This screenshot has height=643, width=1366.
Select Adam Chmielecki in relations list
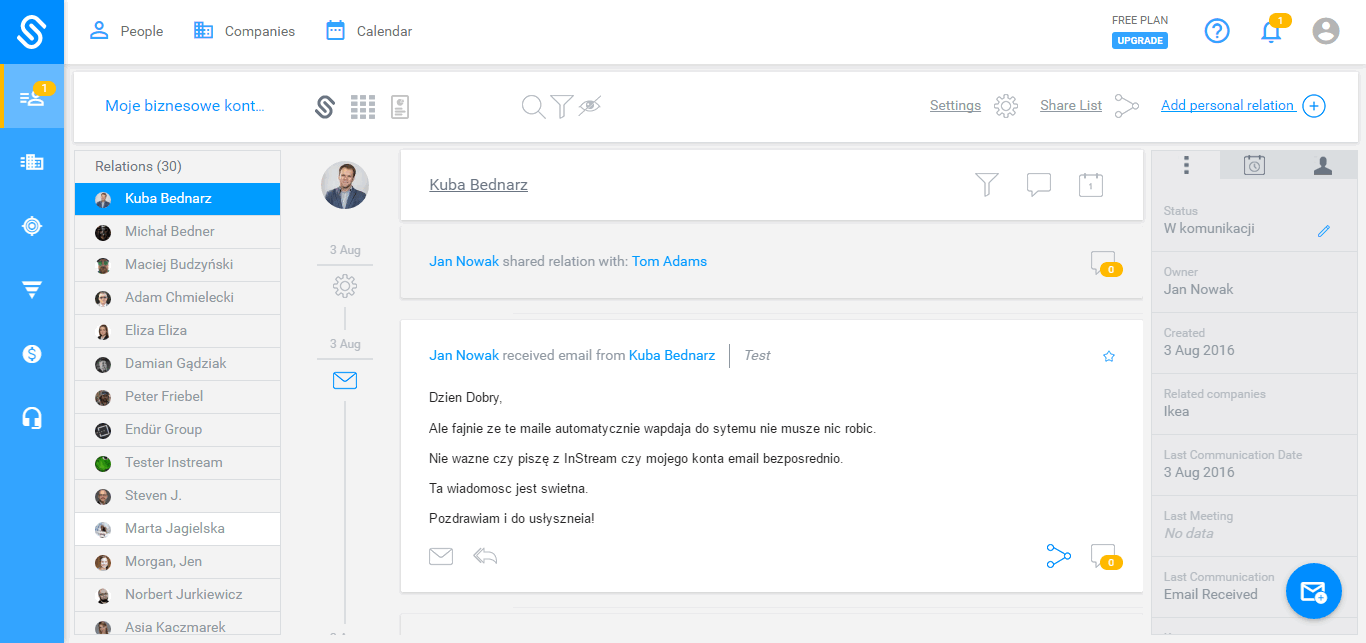(178, 298)
